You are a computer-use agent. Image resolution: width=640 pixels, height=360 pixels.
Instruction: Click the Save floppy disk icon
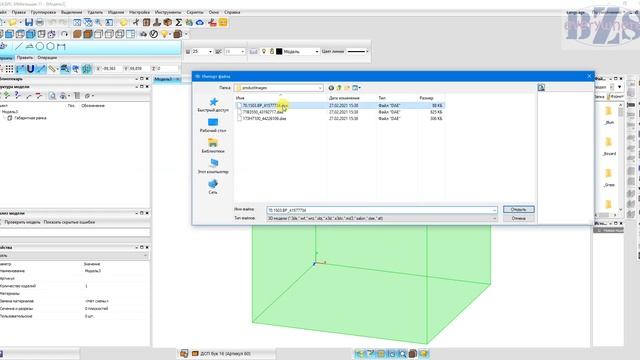point(29,22)
